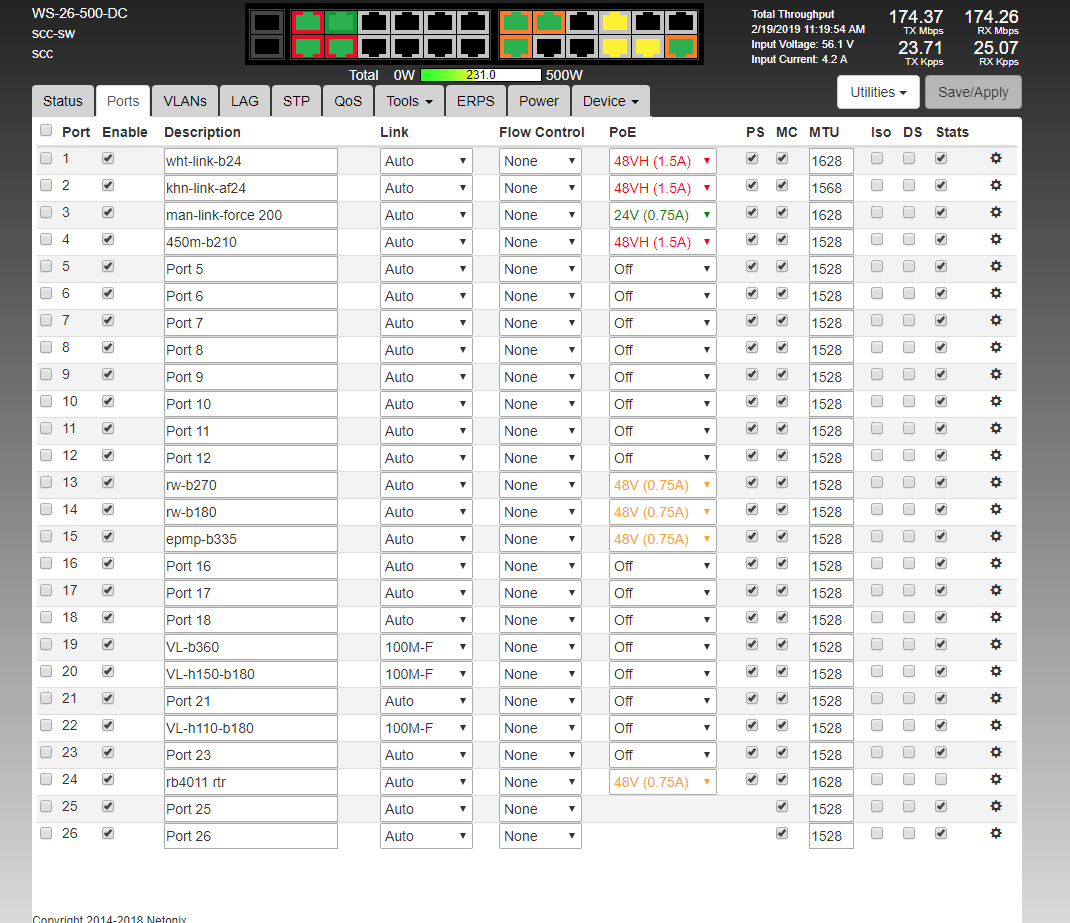
Task: Click the gear icon for port 4
Action: 995,239
